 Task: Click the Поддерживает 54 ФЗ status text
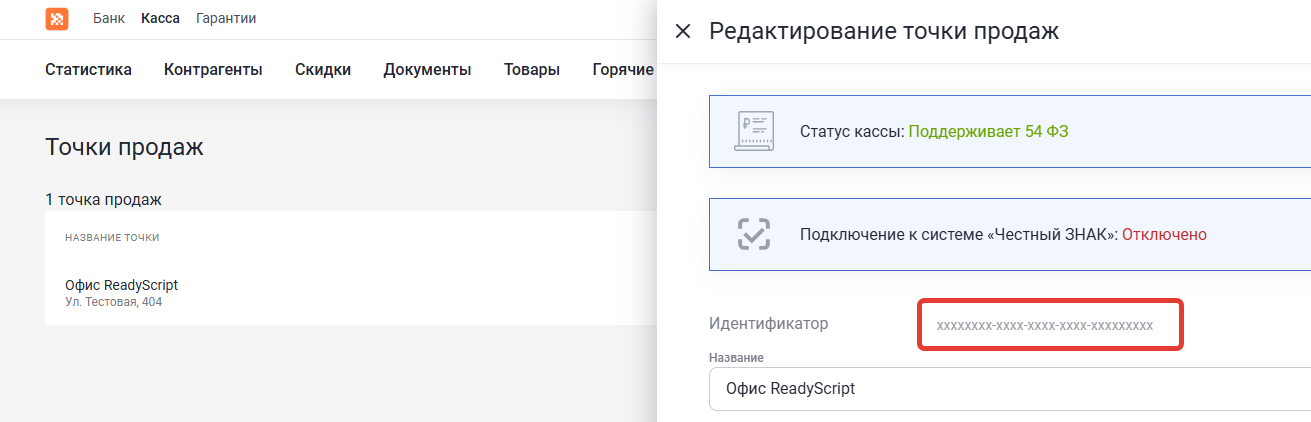pos(989,131)
